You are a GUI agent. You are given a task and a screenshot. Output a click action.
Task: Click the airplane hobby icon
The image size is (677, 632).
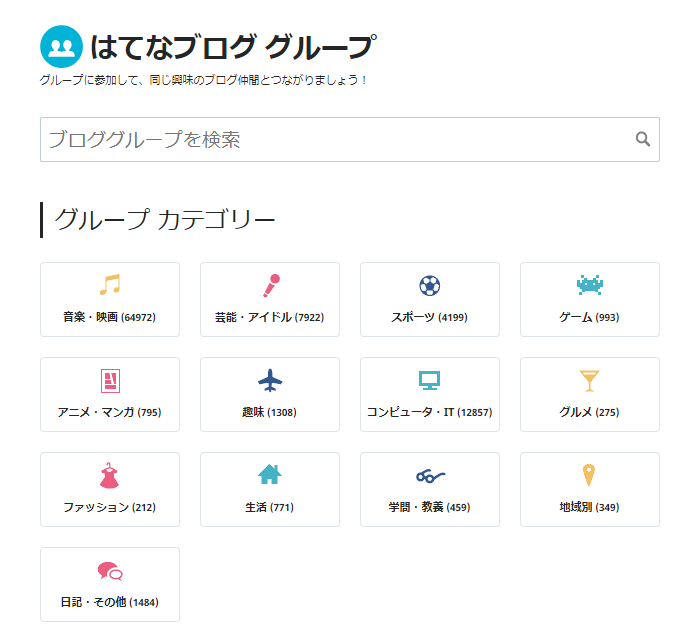[270, 380]
